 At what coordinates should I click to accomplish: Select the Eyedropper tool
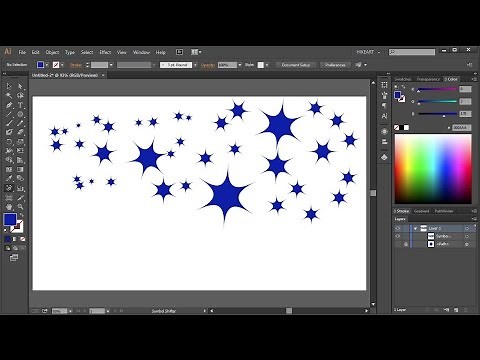coord(9,178)
